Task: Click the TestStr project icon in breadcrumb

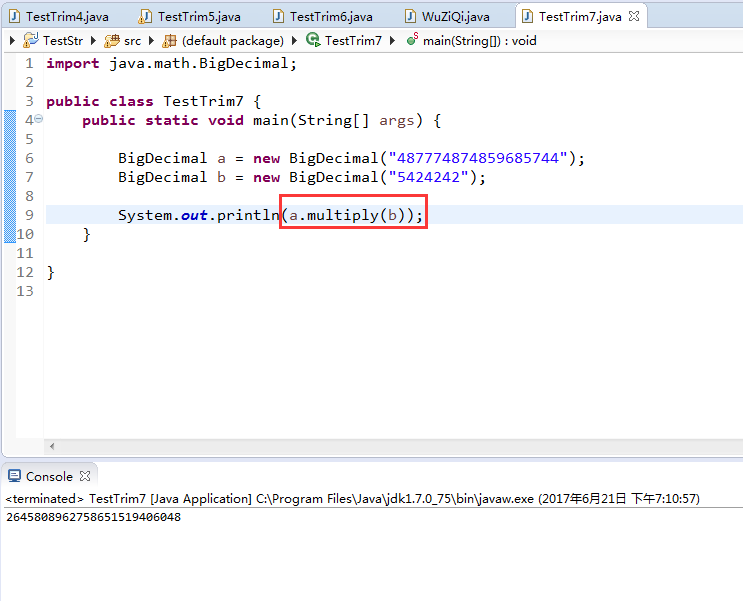Action: pyautogui.click(x=31, y=40)
